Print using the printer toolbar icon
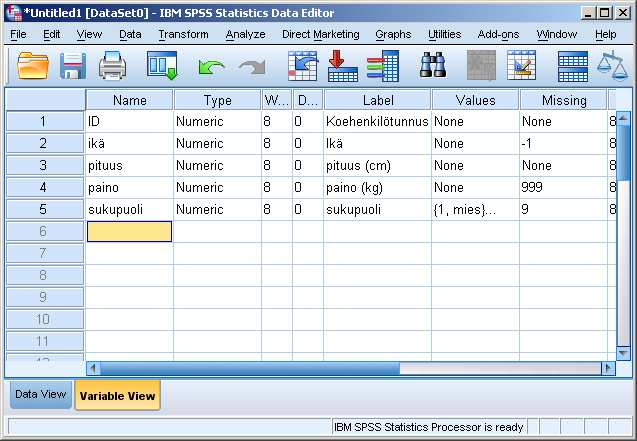The height and width of the screenshot is (441, 637). click(x=113, y=65)
